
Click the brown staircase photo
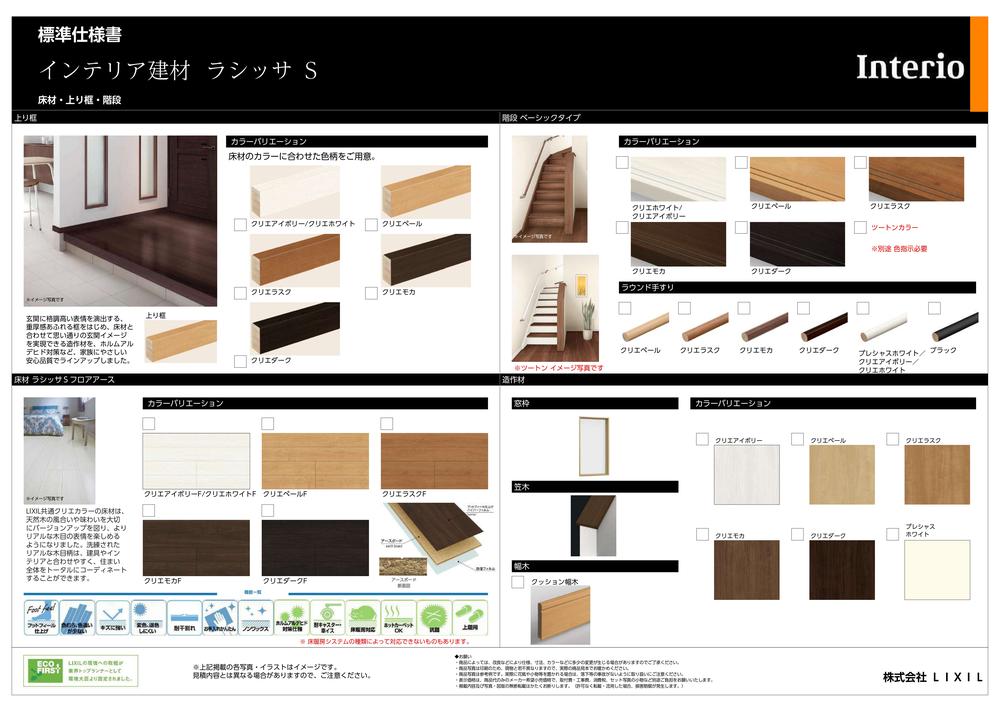550,189
